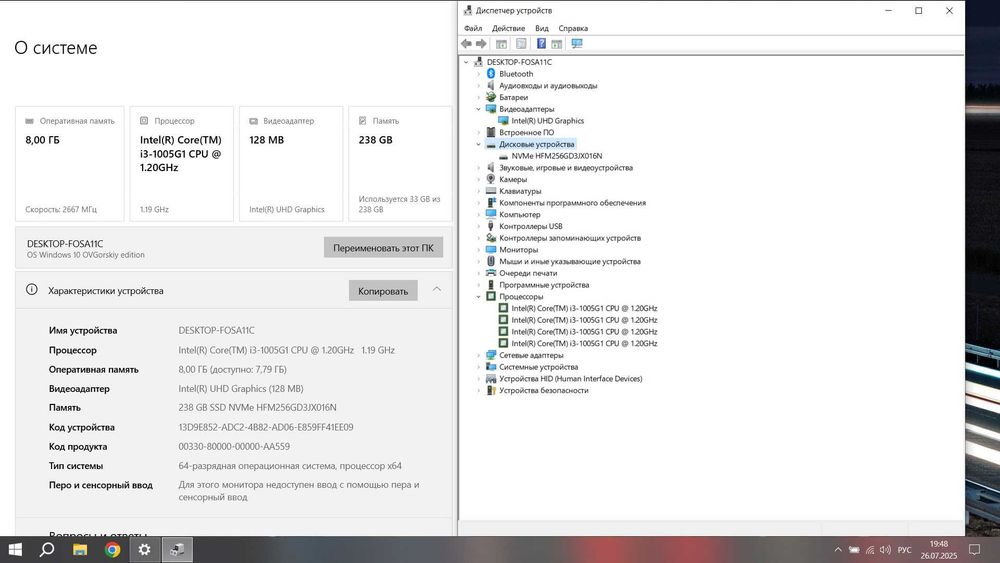Screen dimensions: 1000x563
Task: Click device code 13D9E852-ADC2-4B82-AD06-E859FF41EE09
Action: (x=266, y=427)
